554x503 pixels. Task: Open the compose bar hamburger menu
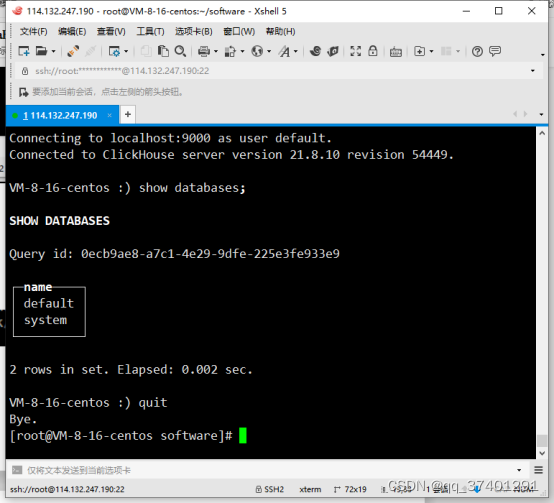coord(538,470)
